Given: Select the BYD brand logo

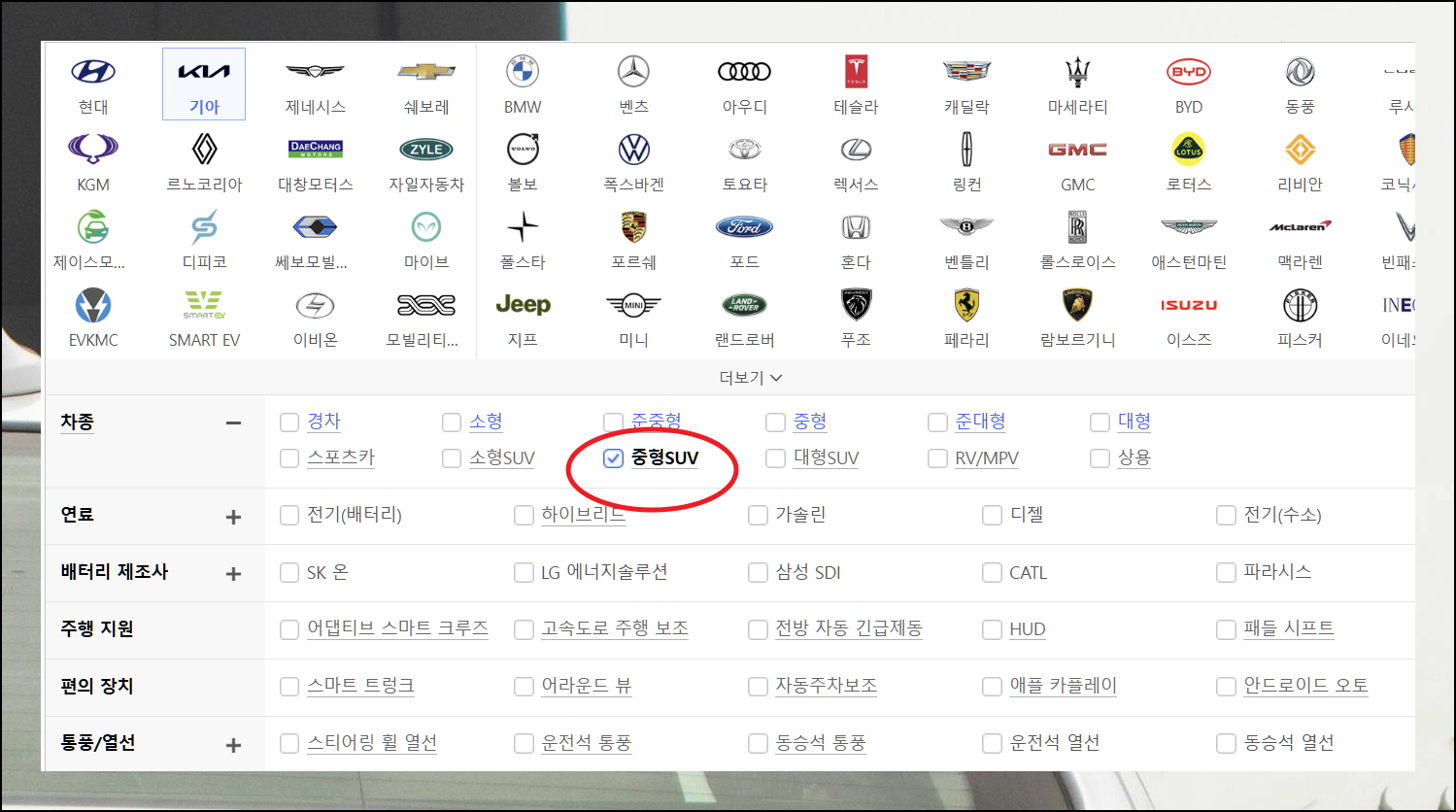Looking at the screenshot, I should click(x=1189, y=71).
